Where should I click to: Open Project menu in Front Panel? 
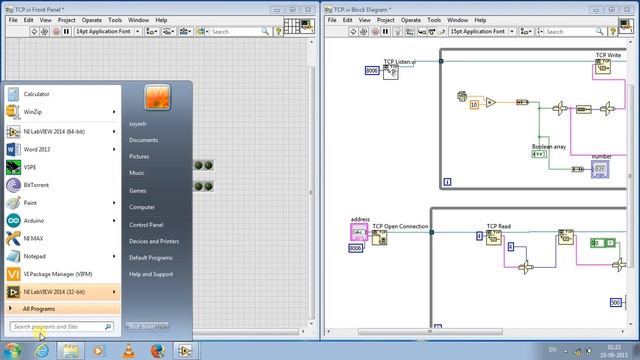[x=66, y=20]
